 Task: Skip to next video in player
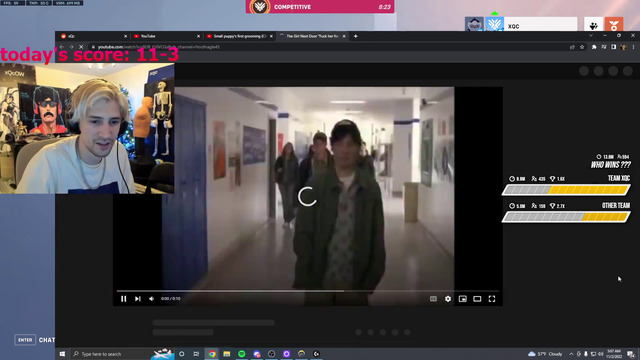[138, 299]
